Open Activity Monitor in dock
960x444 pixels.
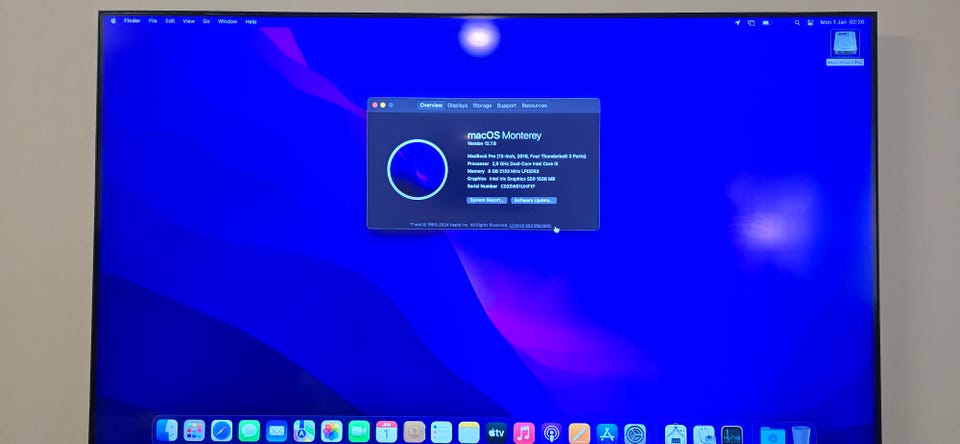point(732,435)
